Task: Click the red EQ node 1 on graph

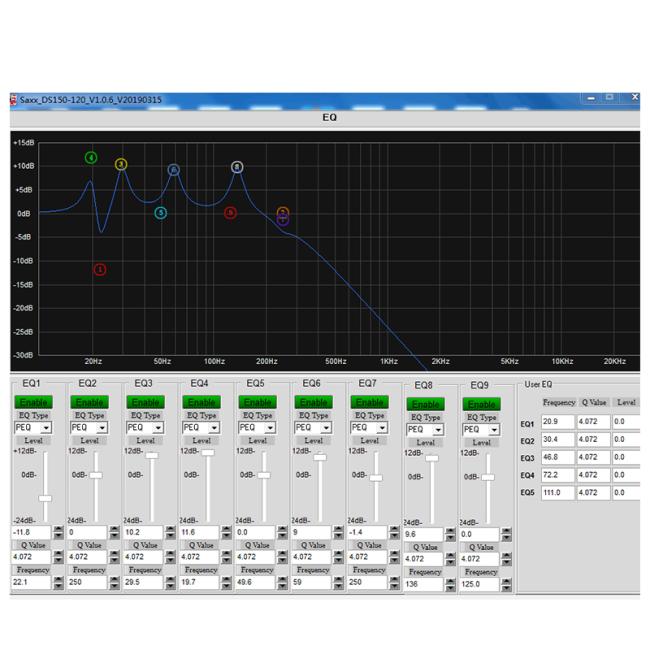Action: 99,269
